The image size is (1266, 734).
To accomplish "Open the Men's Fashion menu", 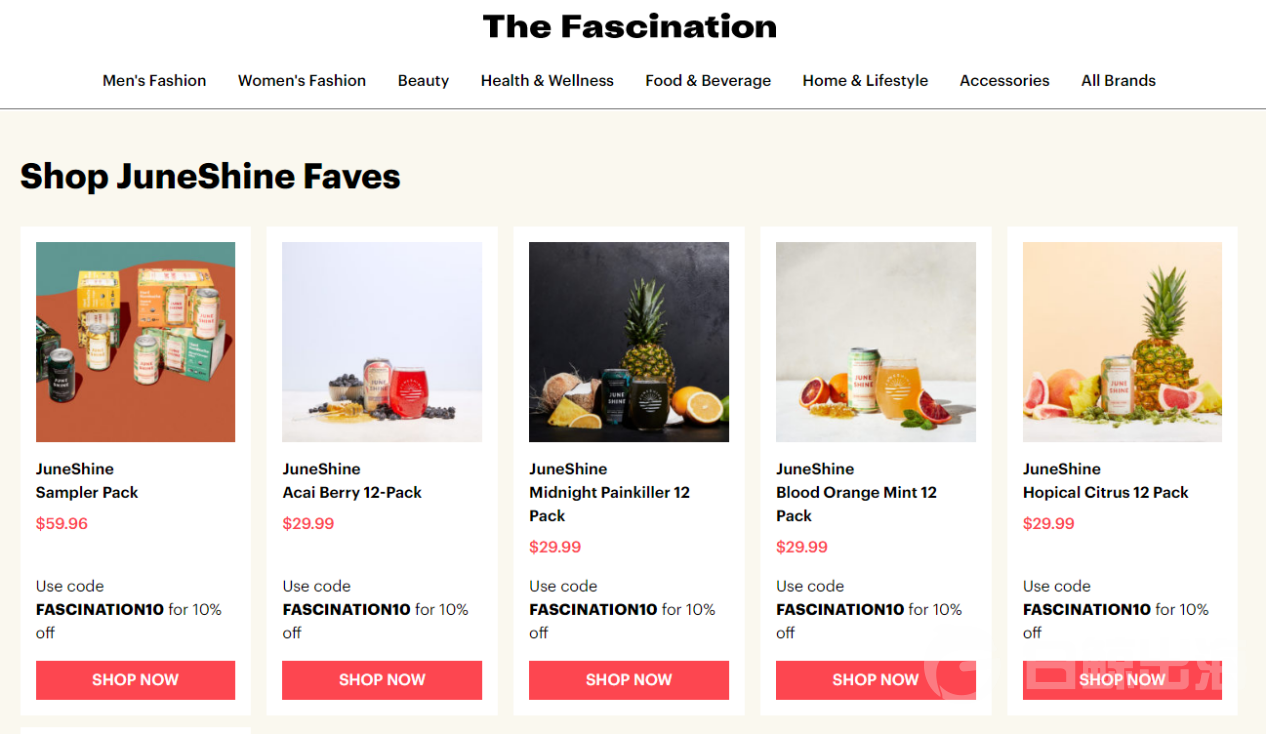I will (154, 81).
